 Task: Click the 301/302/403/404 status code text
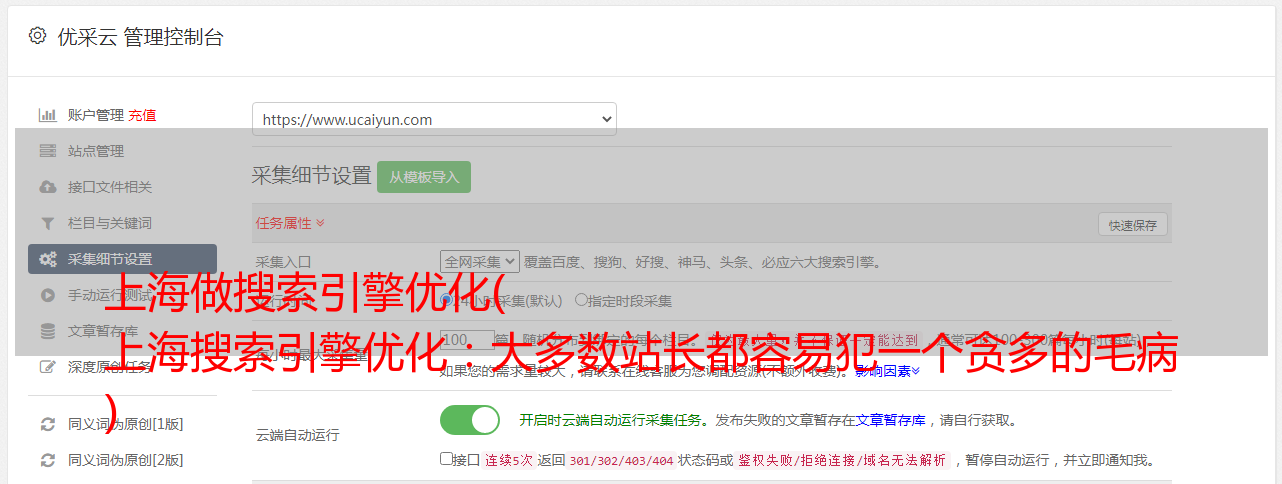click(x=619, y=460)
